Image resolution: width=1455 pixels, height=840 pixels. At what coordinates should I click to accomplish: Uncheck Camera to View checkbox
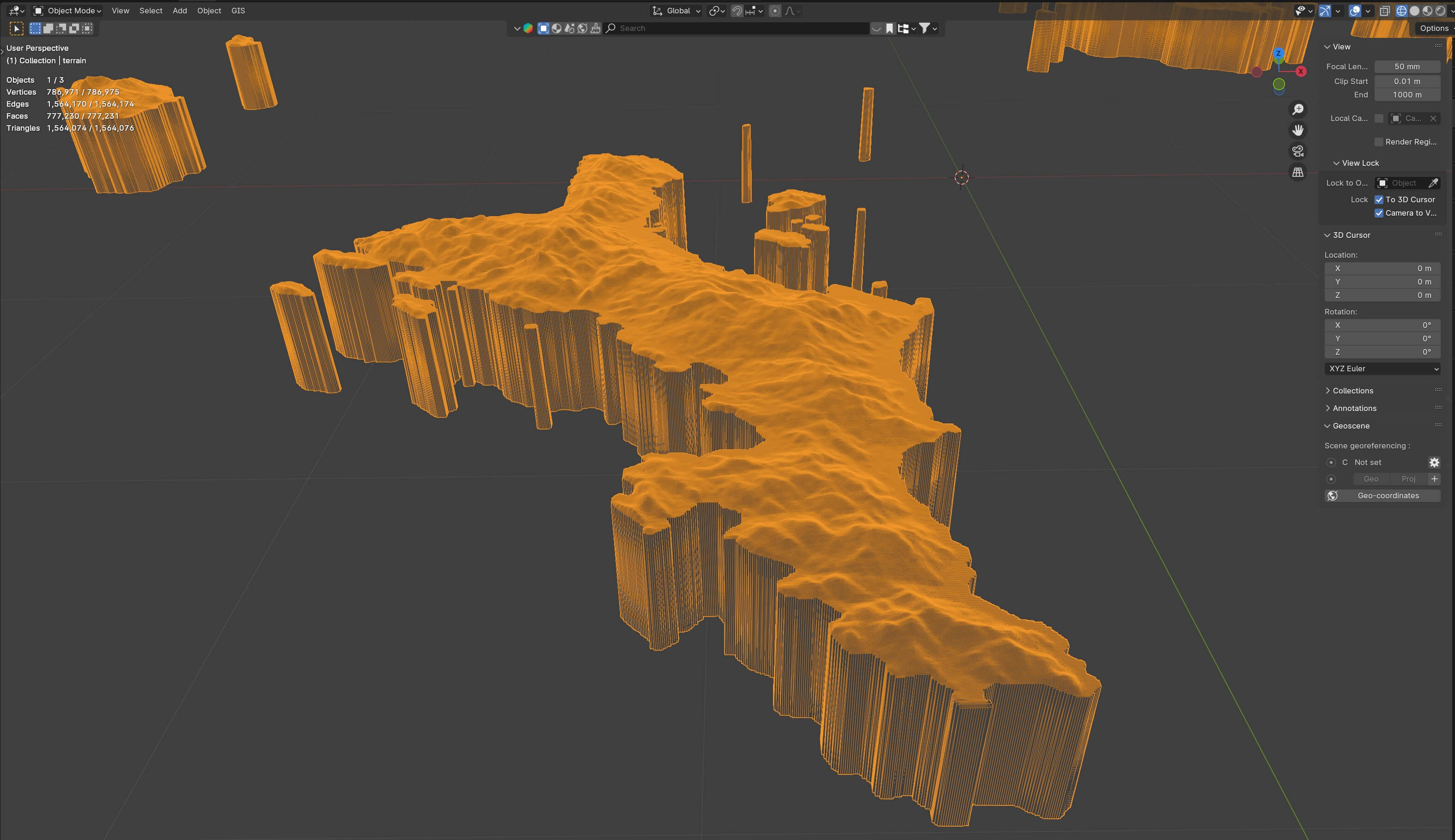tap(1379, 213)
